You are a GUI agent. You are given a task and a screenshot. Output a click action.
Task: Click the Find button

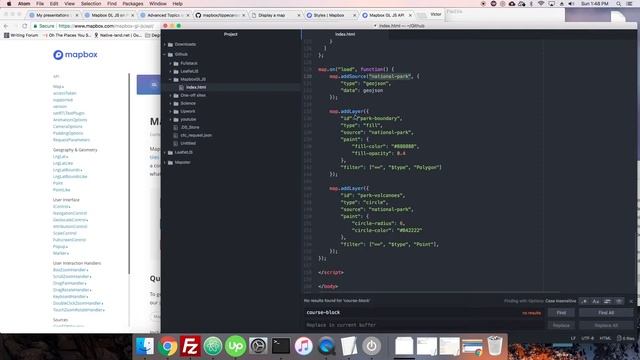561,313
